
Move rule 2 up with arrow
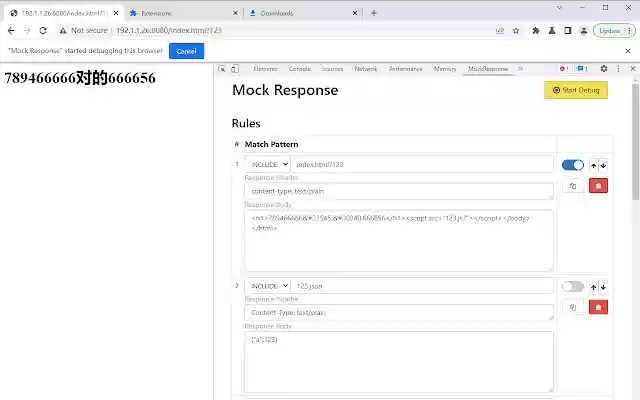(593, 286)
